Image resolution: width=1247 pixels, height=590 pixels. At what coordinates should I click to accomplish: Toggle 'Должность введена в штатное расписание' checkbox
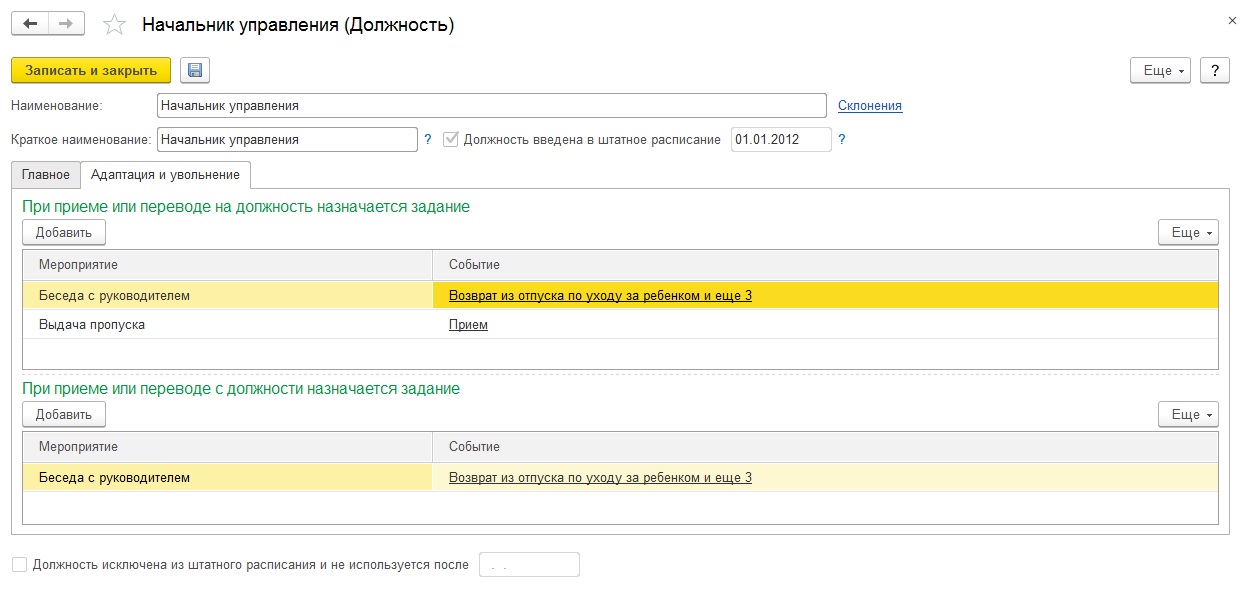[x=451, y=140]
